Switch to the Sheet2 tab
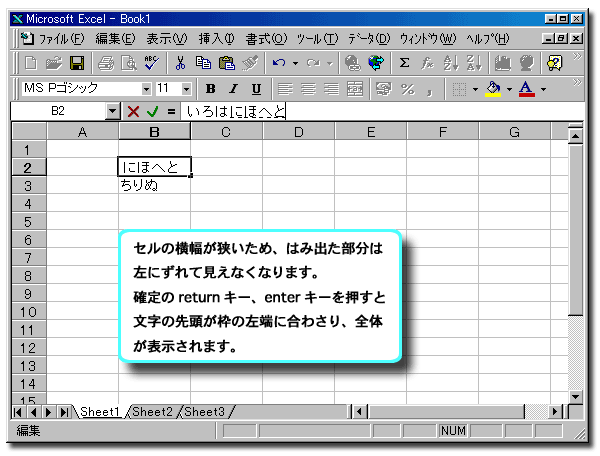 click(152, 412)
